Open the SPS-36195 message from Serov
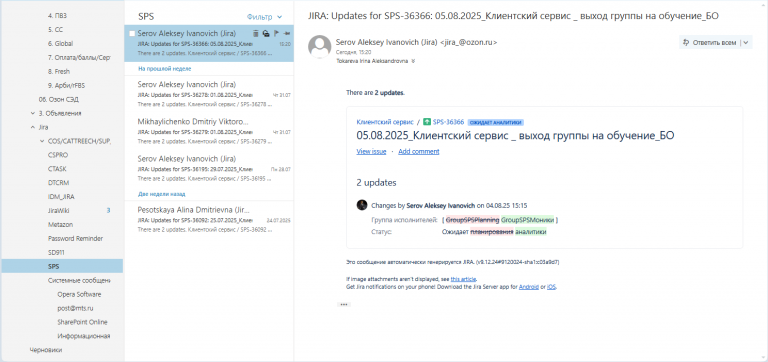Screen dimensions: 768x362 (209, 169)
